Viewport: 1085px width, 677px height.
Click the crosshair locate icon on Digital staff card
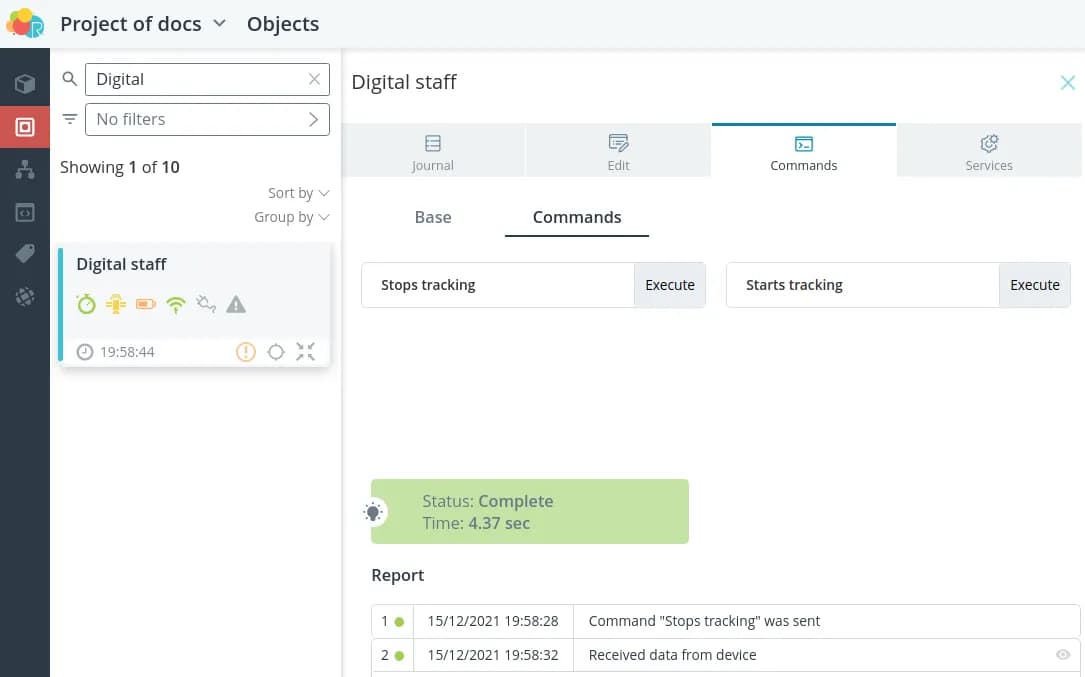coord(276,351)
